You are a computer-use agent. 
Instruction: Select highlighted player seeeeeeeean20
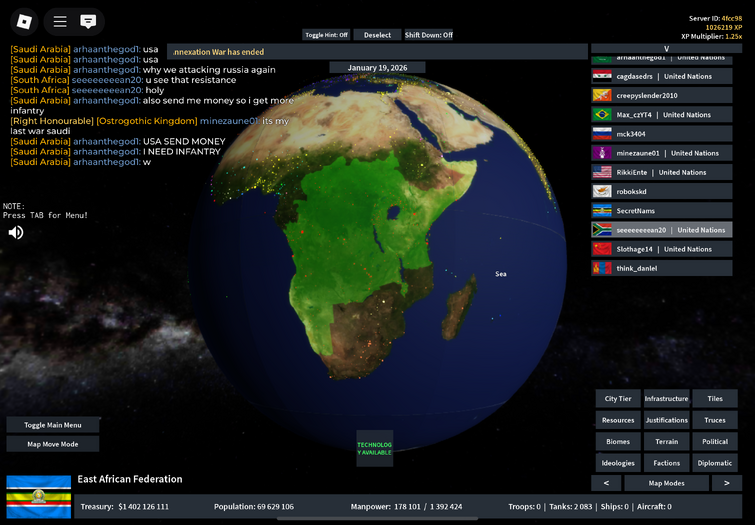662,230
